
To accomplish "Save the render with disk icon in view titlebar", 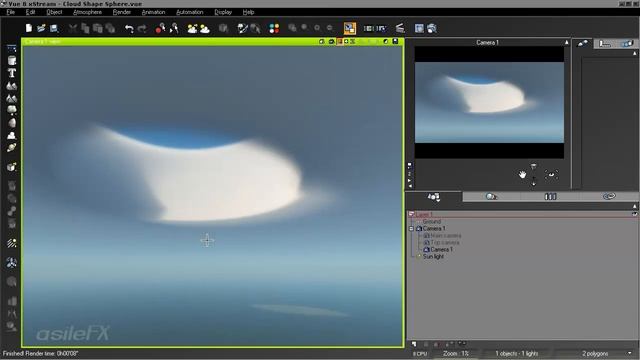I will (395, 42).
